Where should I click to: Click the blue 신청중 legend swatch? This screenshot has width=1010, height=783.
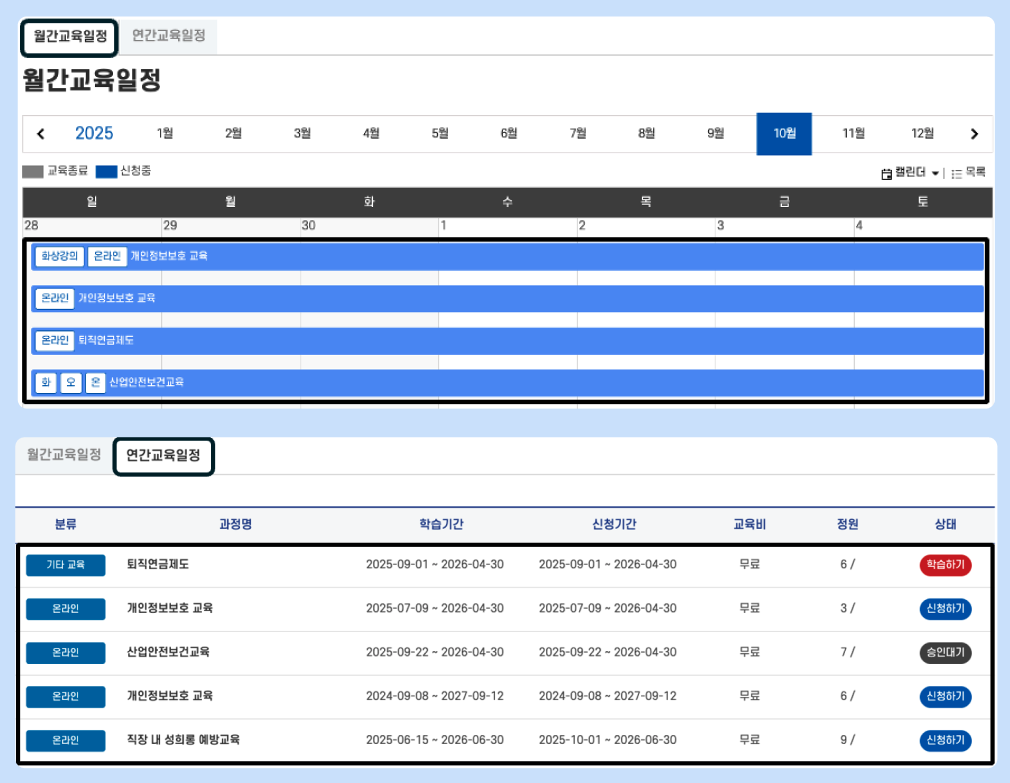[106, 172]
